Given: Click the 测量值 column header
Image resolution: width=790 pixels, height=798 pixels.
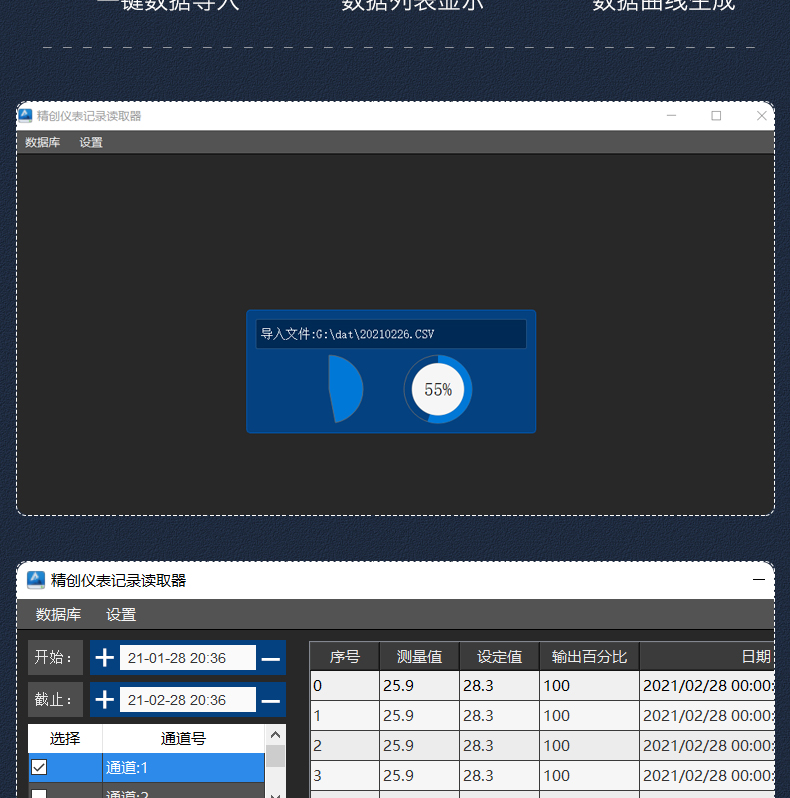Looking at the screenshot, I should point(419,657).
